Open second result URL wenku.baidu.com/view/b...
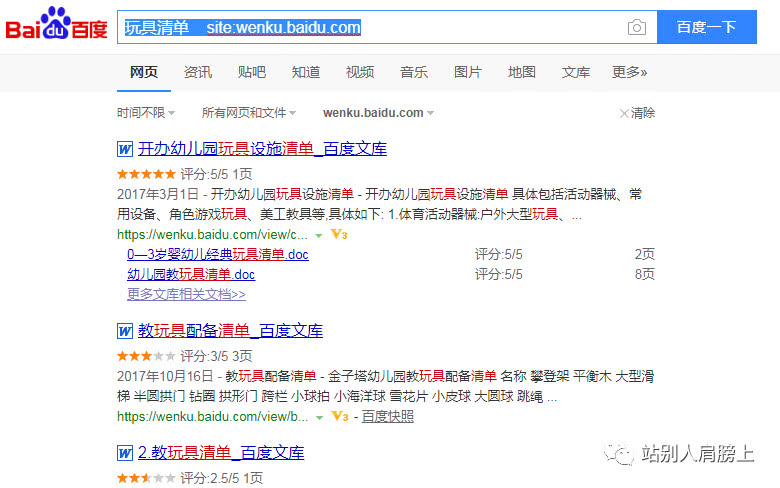This screenshot has height=488, width=780. [x=212, y=416]
